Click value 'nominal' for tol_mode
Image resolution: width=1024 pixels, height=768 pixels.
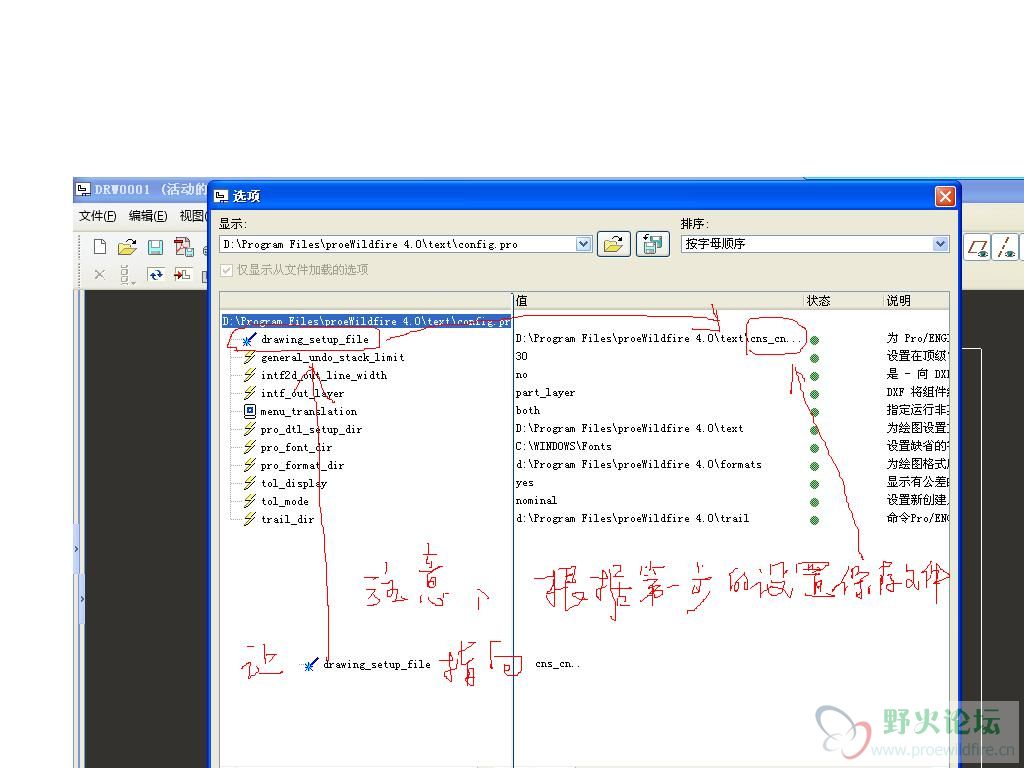pyautogui.click(x=536, y=500)
